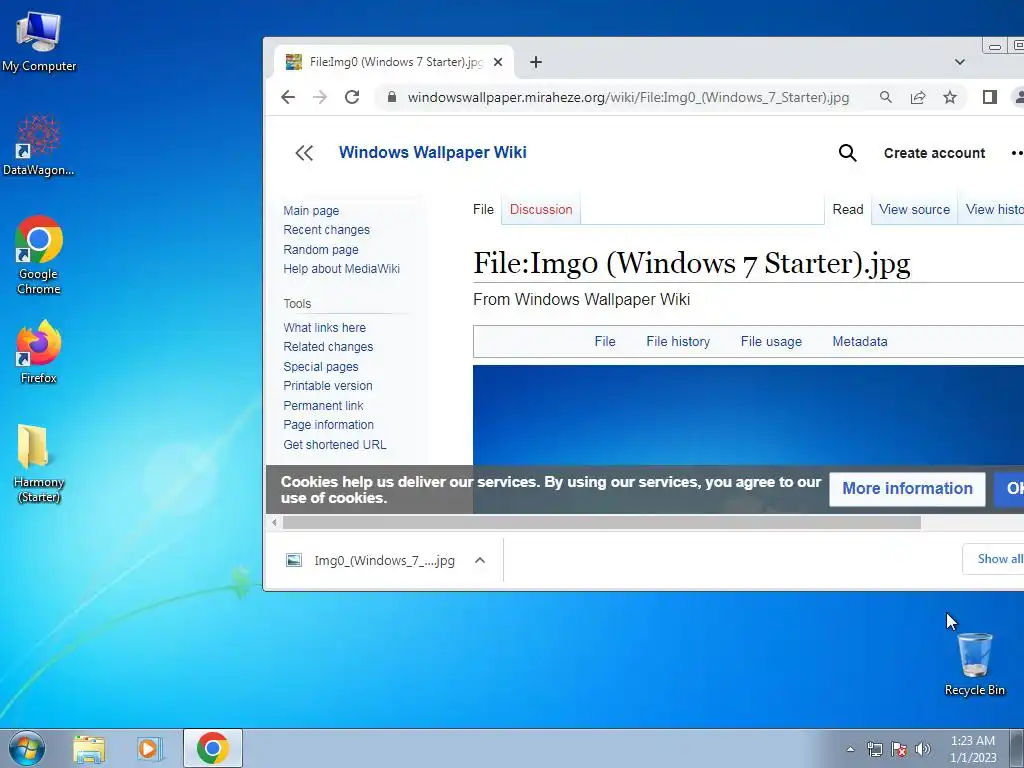Open Page information link

point(328,424)
